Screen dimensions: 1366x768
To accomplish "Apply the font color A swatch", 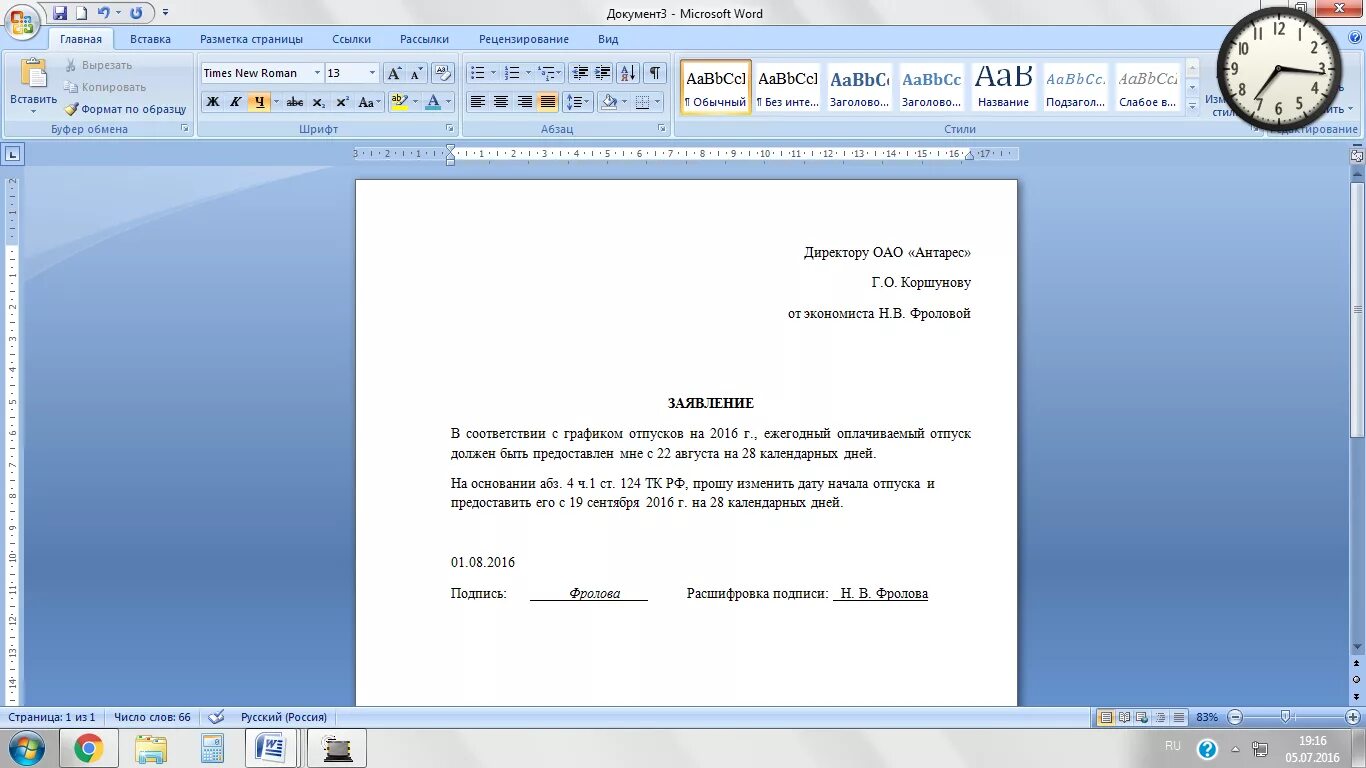I will click(433, 102).
